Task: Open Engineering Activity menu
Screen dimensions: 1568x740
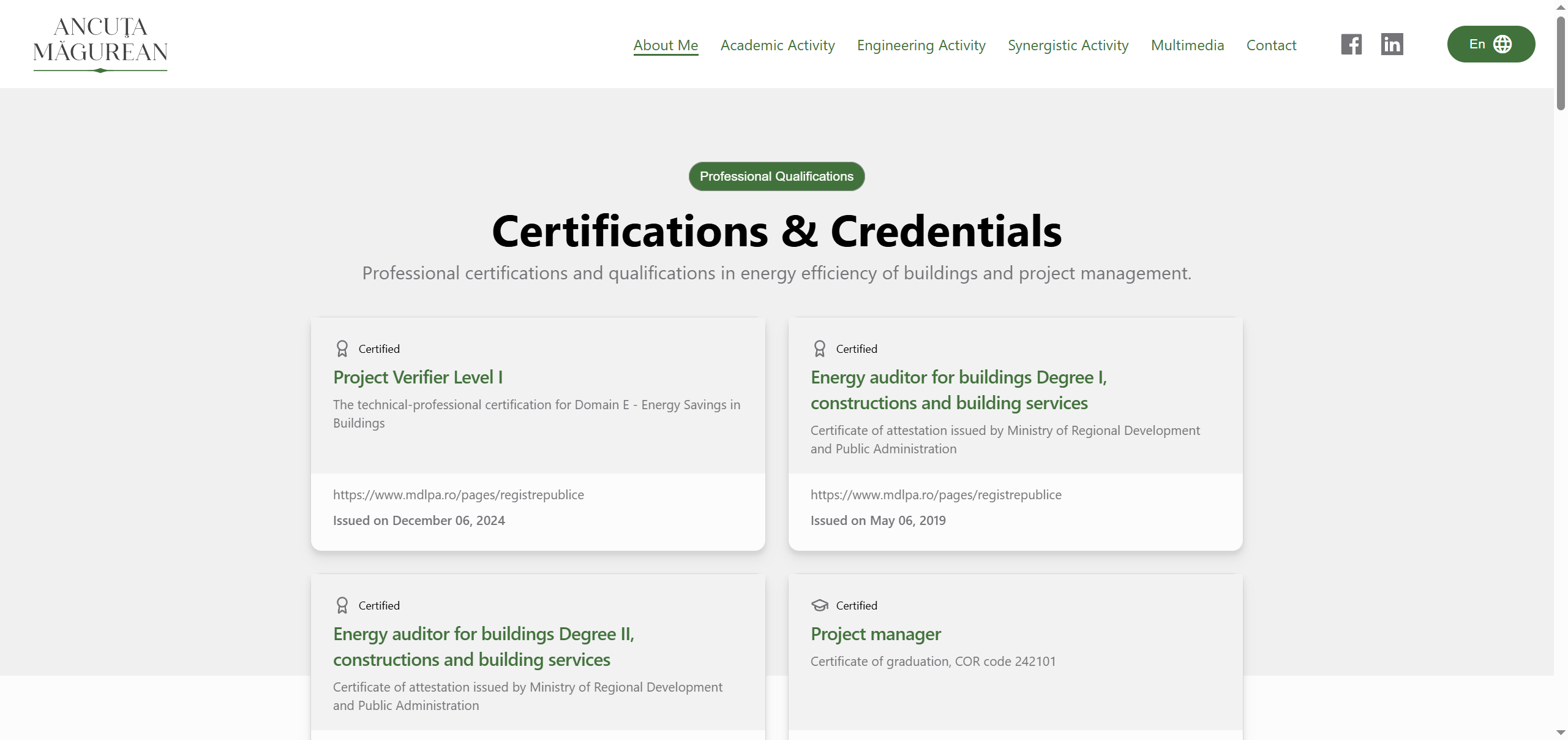Action: (921, 45)
